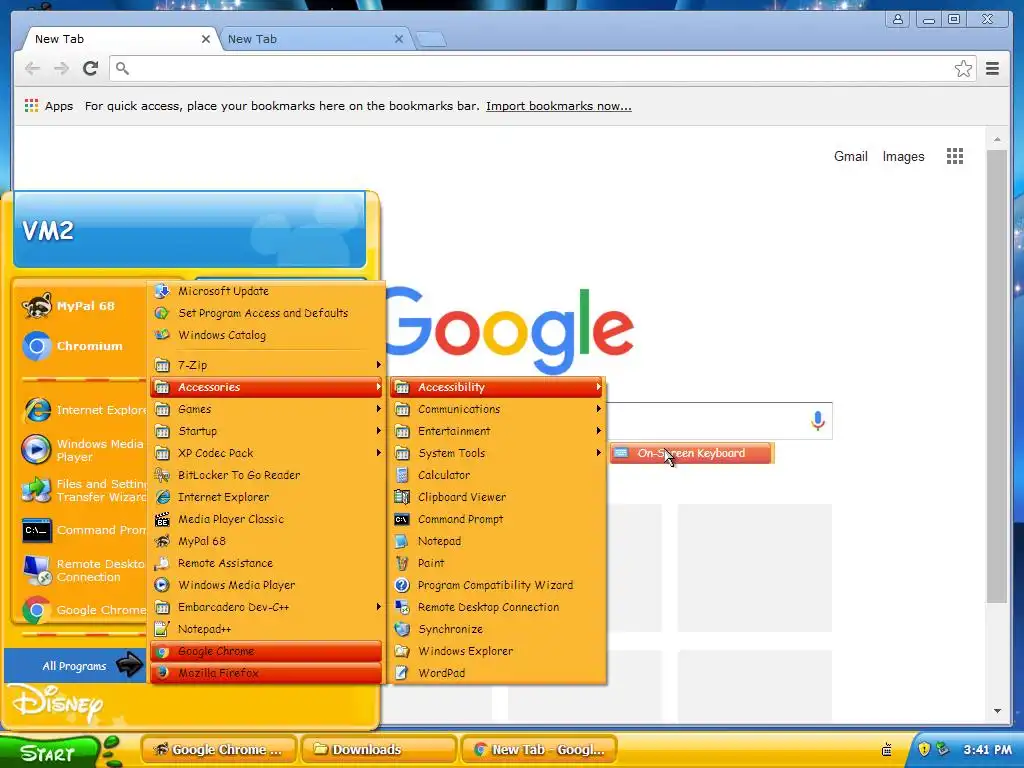1024x768 pixels.
Task: Select the Accessories folder entry
Action: 266,387
